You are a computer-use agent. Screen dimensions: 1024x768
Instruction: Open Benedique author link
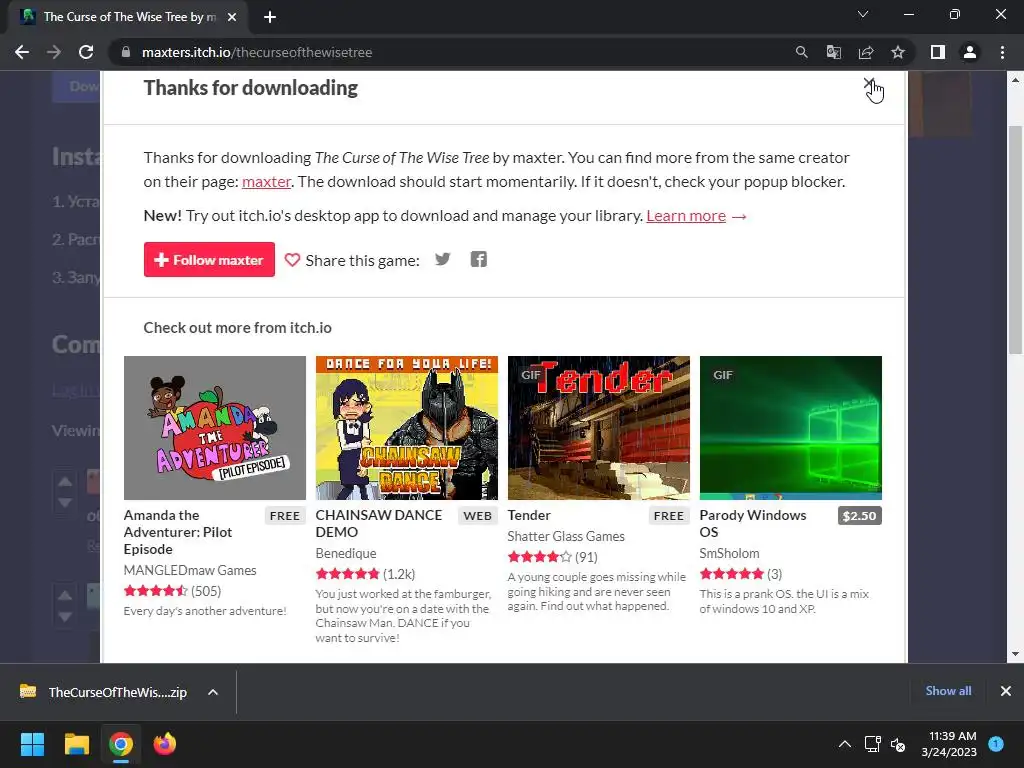tap(346, 553)
